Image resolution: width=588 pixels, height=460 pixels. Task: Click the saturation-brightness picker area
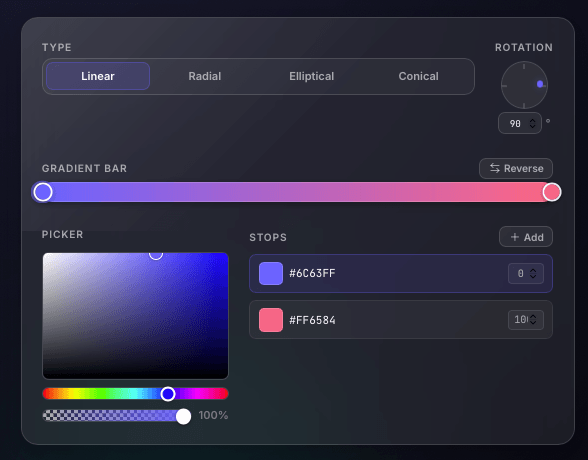pyautogui.click(x=135, y=316)
